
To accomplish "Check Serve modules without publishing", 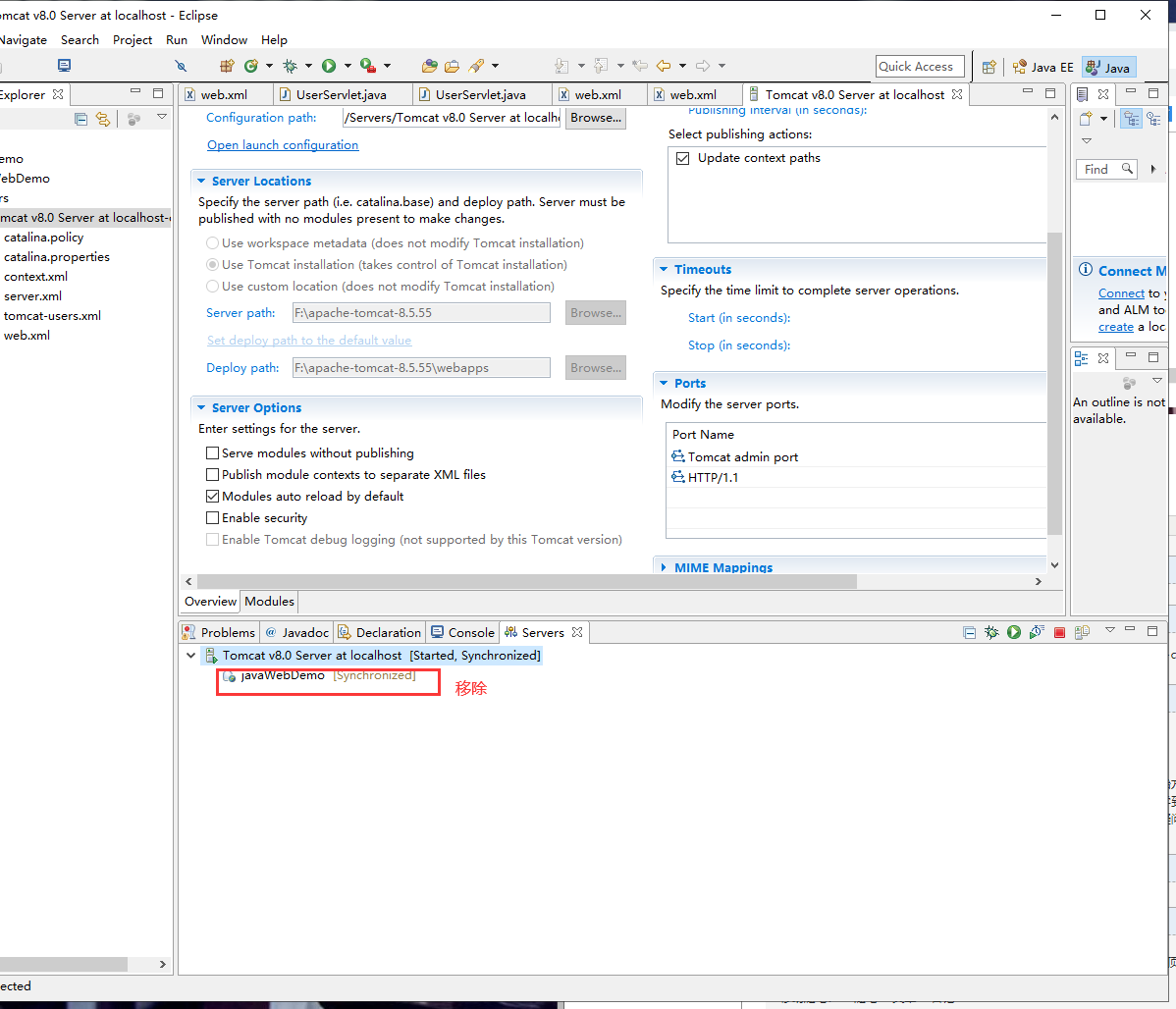I will click(212, 453).
